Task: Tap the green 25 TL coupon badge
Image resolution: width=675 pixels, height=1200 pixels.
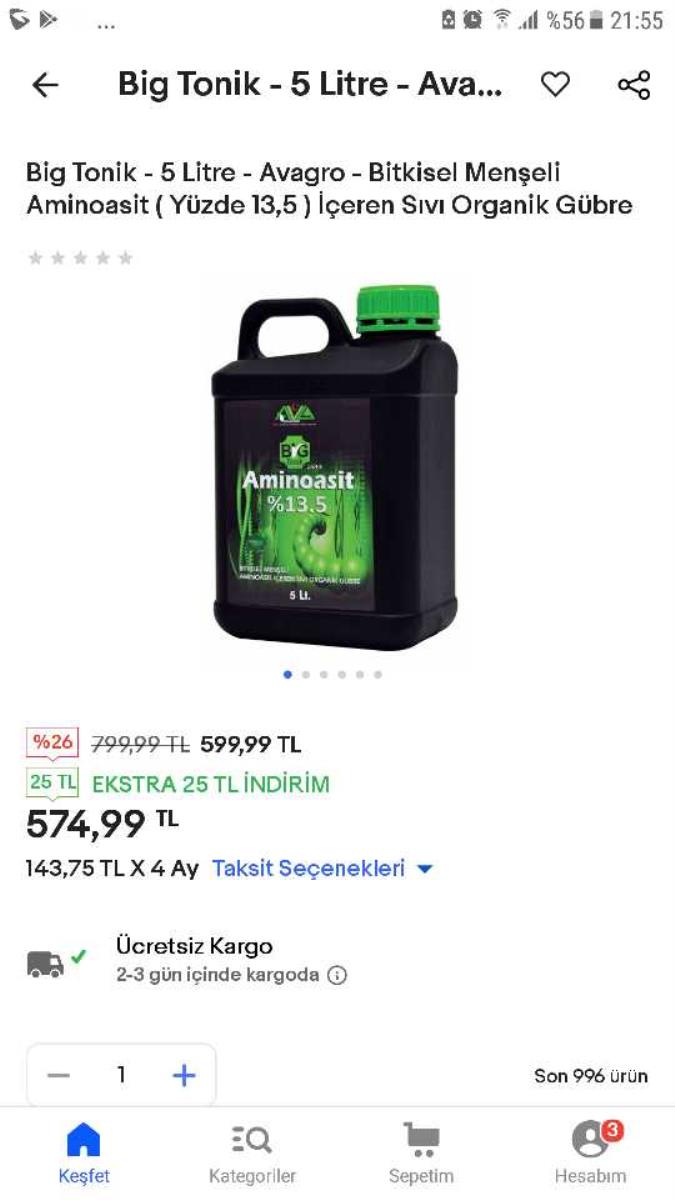Action: pos(52,783)
